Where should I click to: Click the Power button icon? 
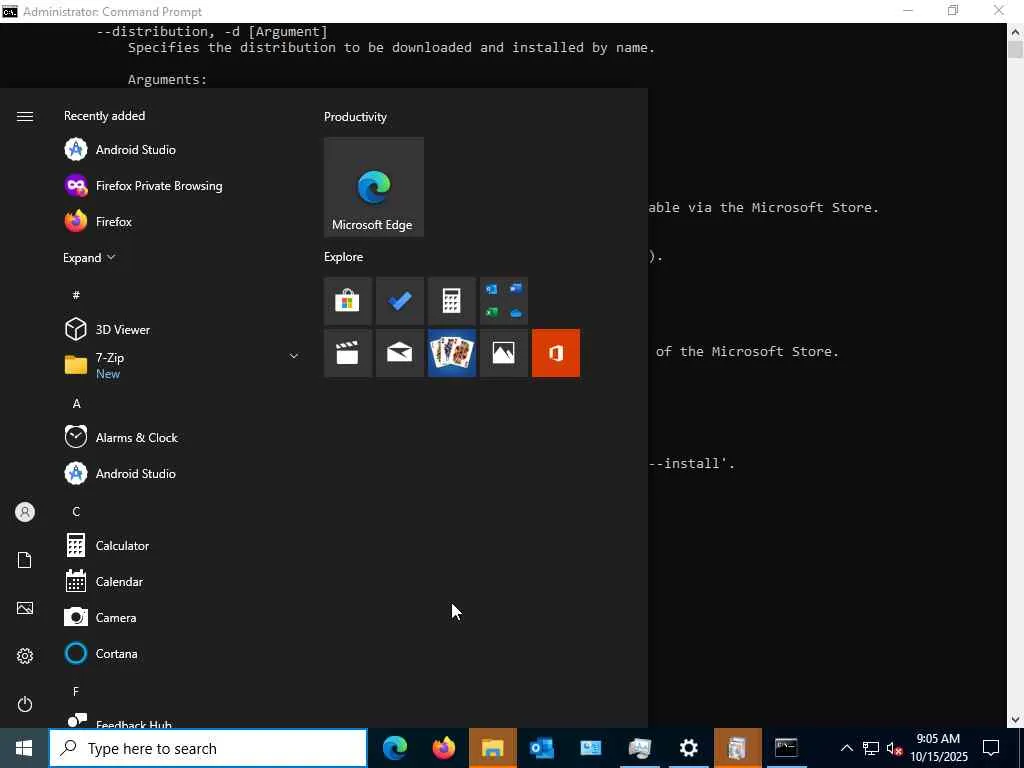pos(25,704)
